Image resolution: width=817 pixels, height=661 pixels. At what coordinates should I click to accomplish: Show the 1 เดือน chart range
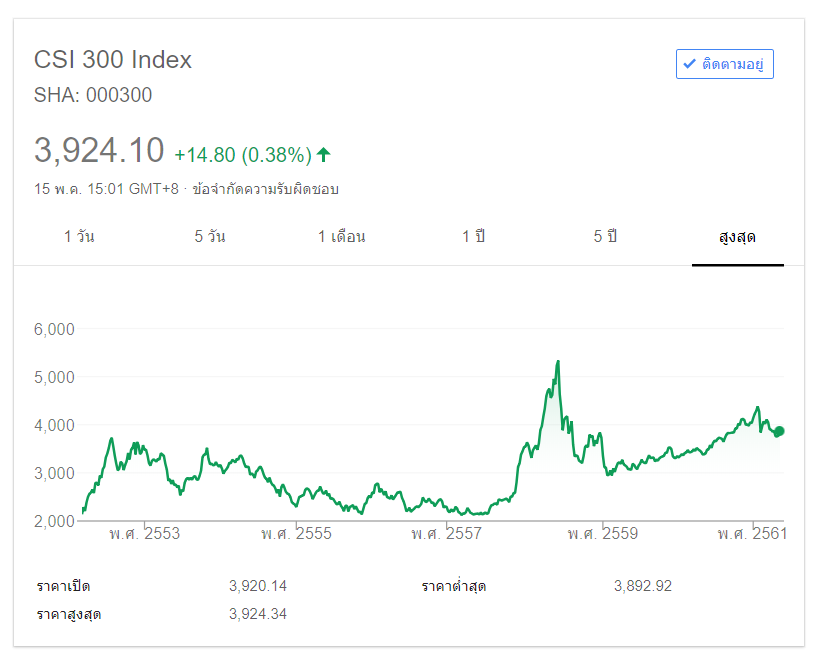[341, 237]
